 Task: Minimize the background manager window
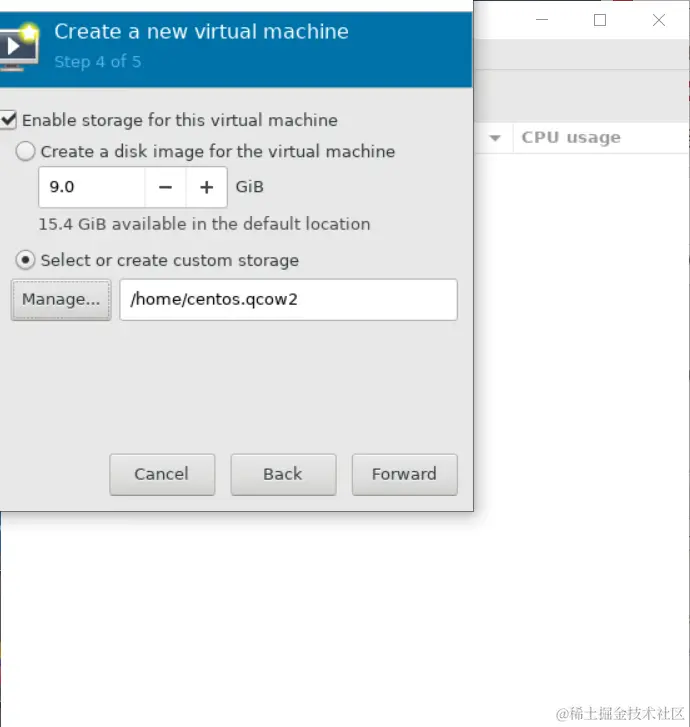tap(542, 20)
